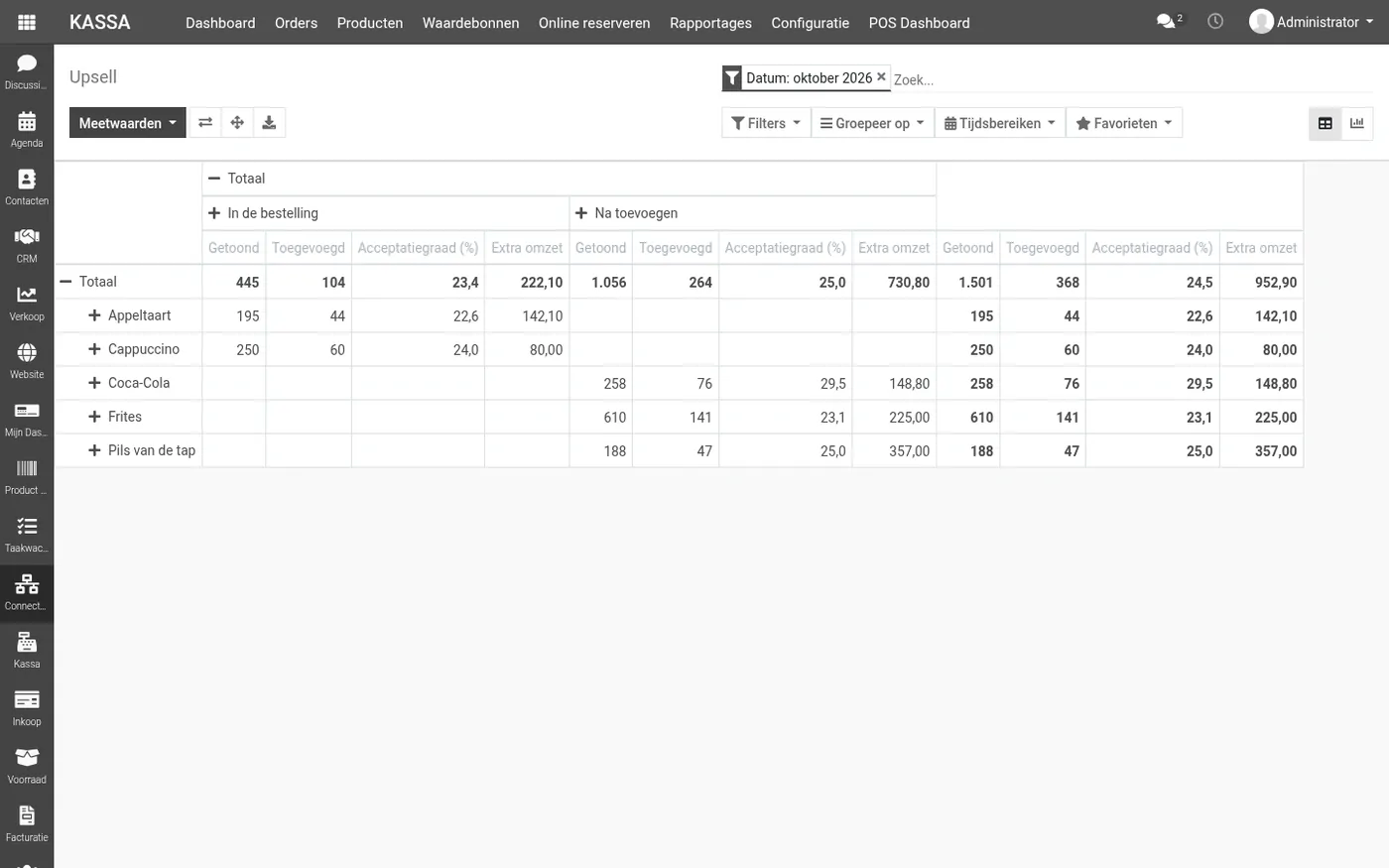Open the Meetwaarden dropdown

[x=127, y=123]
